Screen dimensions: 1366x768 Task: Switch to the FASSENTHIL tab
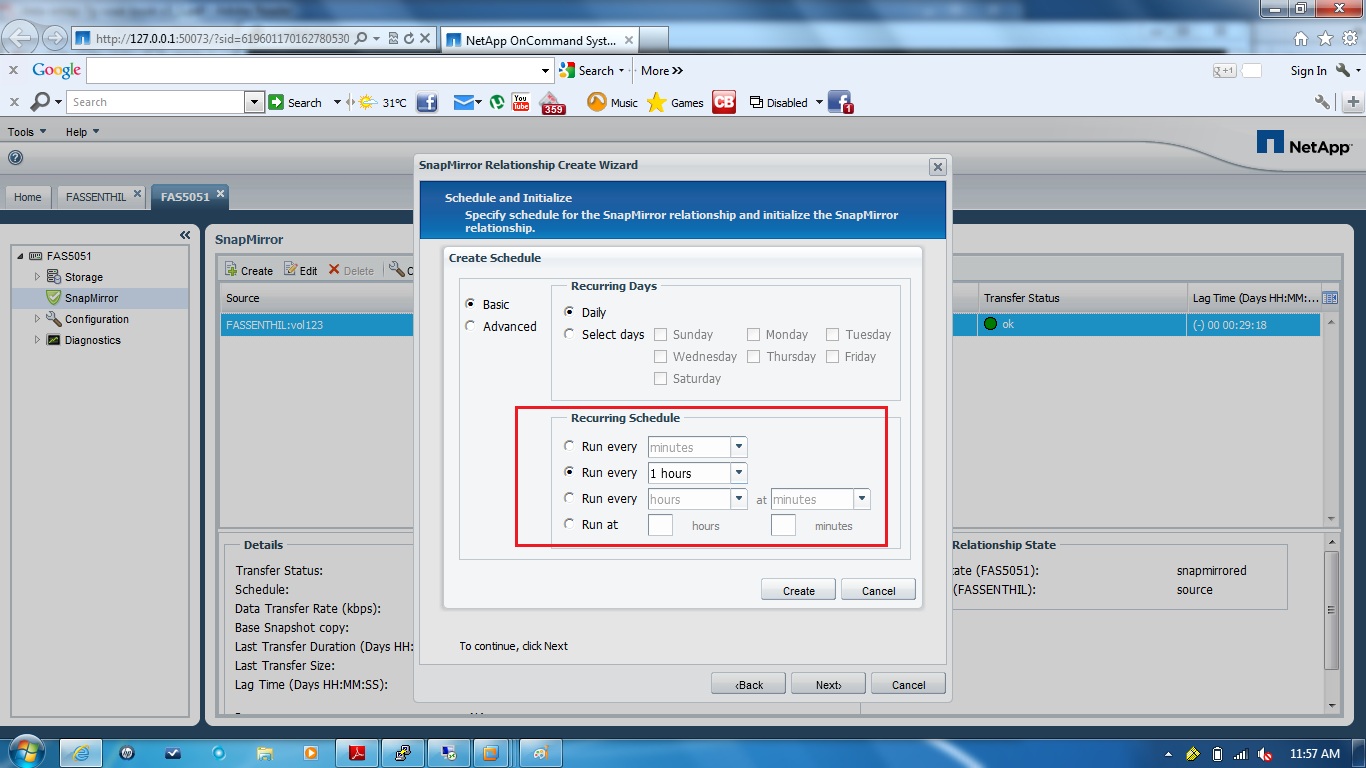(95, 197)
